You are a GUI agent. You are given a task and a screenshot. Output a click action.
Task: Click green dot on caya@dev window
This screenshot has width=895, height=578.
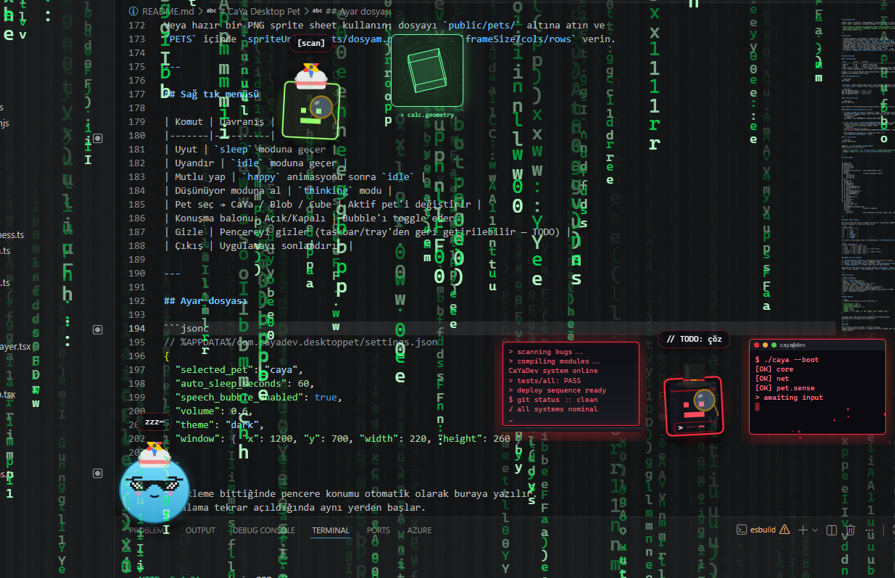click(x=774, y=345)
